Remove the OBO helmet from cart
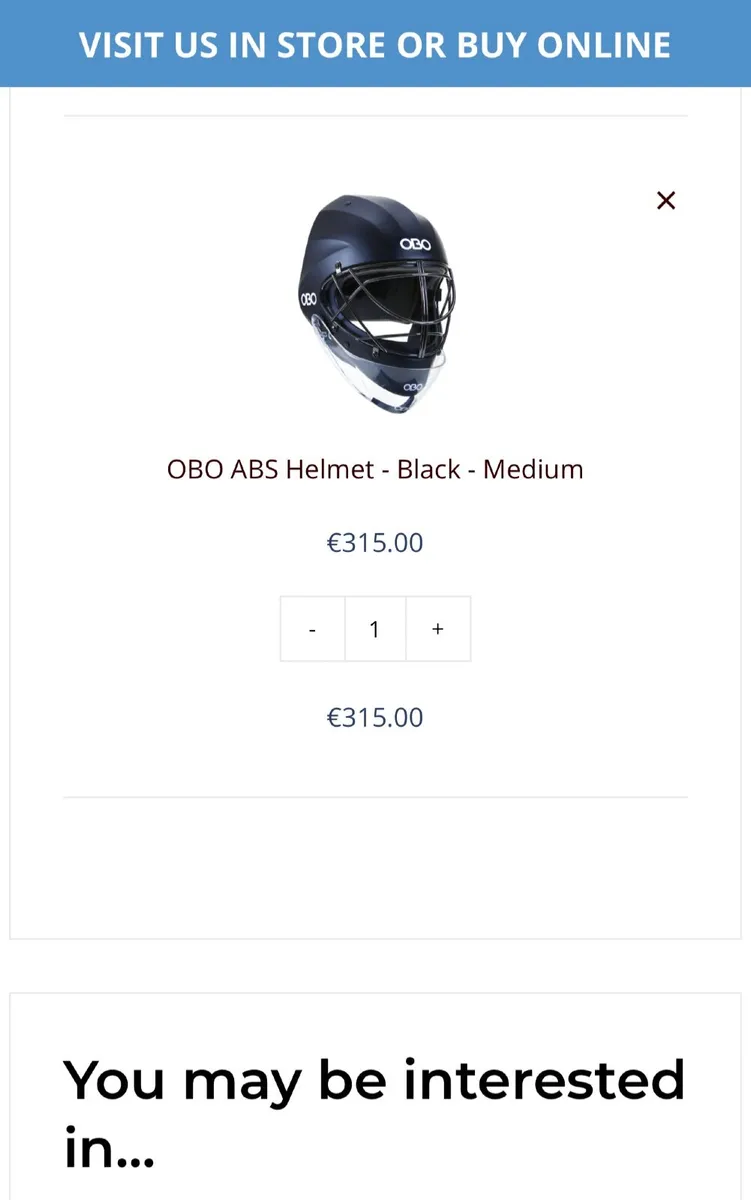Viewport: 751px width, 1200px height. click(666, 201)
